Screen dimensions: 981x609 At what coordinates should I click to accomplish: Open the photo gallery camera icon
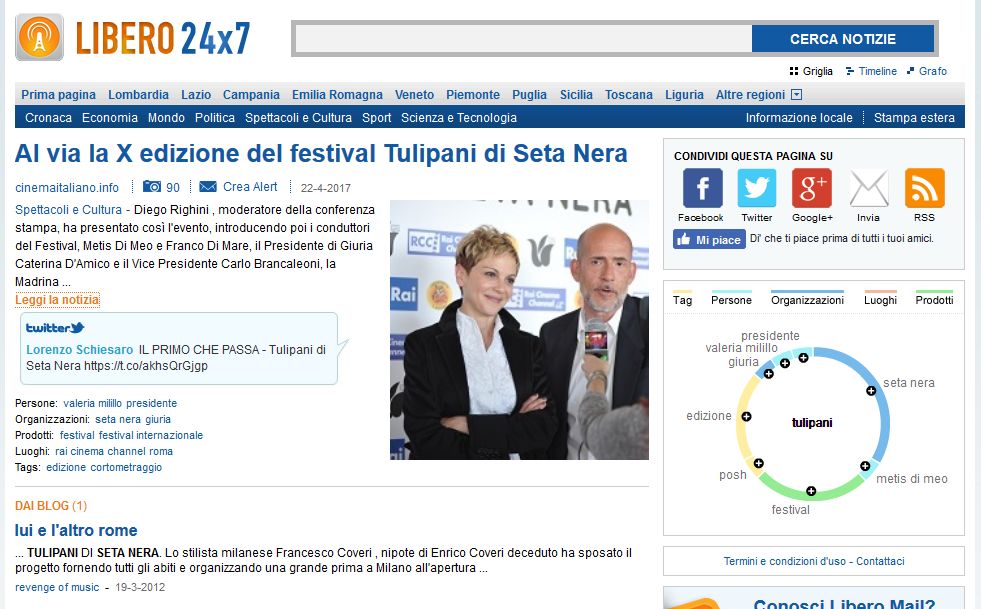152,187
